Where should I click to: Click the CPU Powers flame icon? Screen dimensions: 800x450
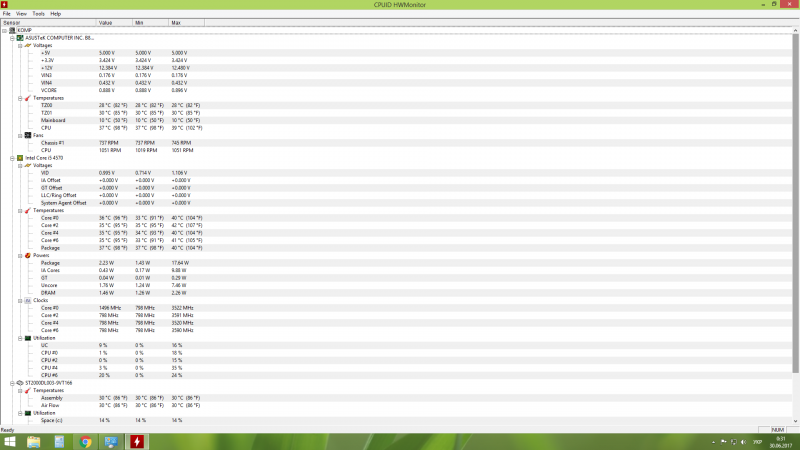tap(27, 255)
